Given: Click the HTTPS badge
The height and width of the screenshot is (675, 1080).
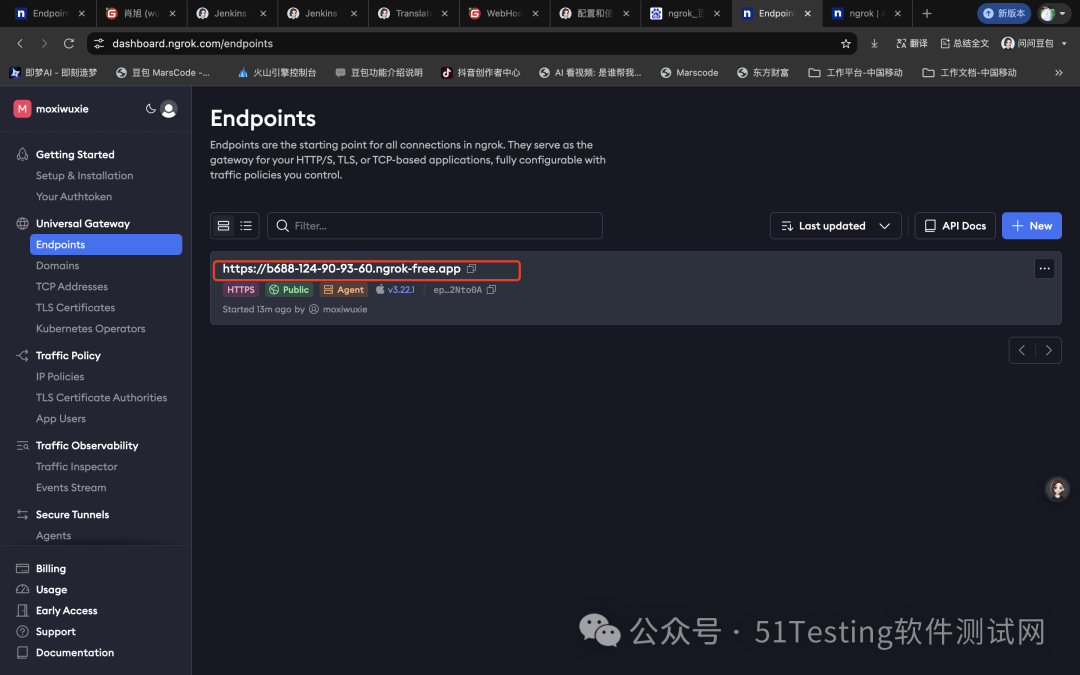Looking at the screenshot, I should tap(240, 290).
